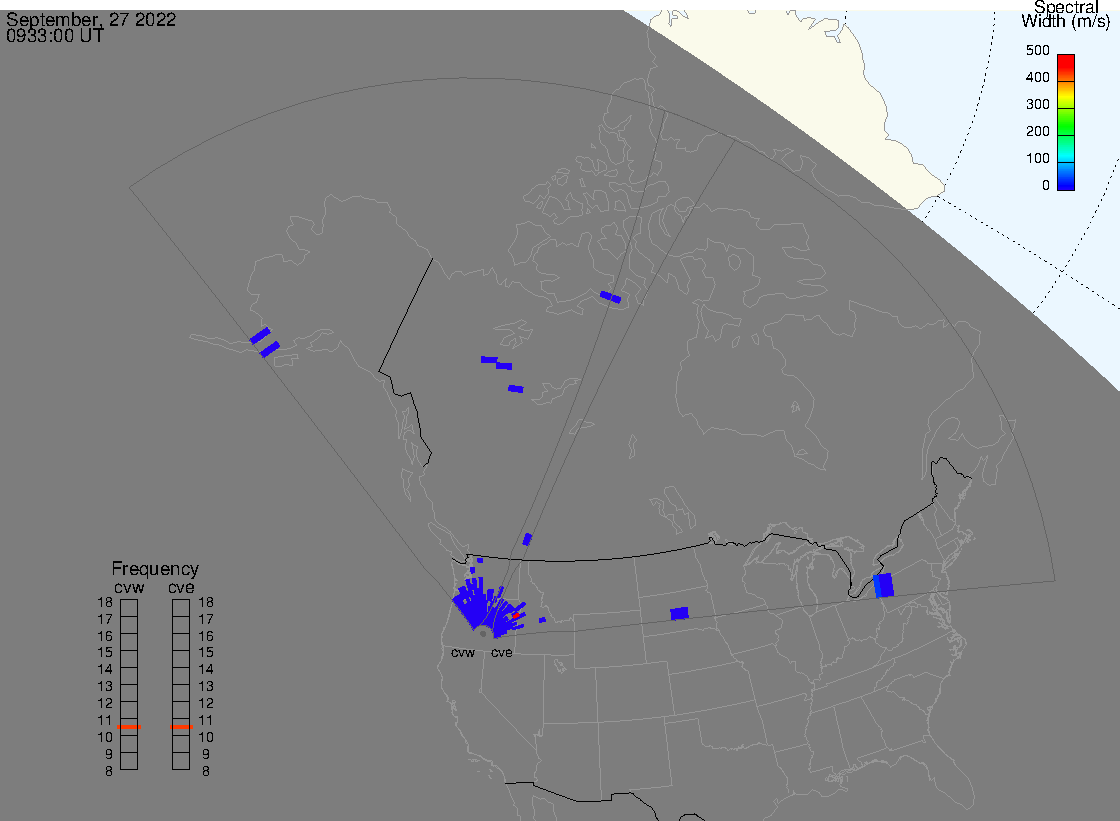1120x821 pixels.
Task: Click the time stamp 0933:00 UT
Action: [55, 35]
